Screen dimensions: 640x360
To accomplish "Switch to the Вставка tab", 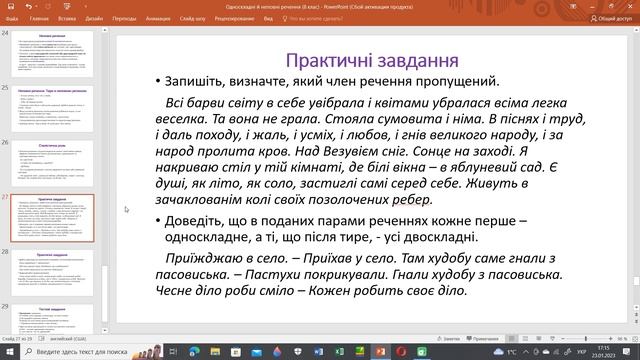I will pos(67,19).
